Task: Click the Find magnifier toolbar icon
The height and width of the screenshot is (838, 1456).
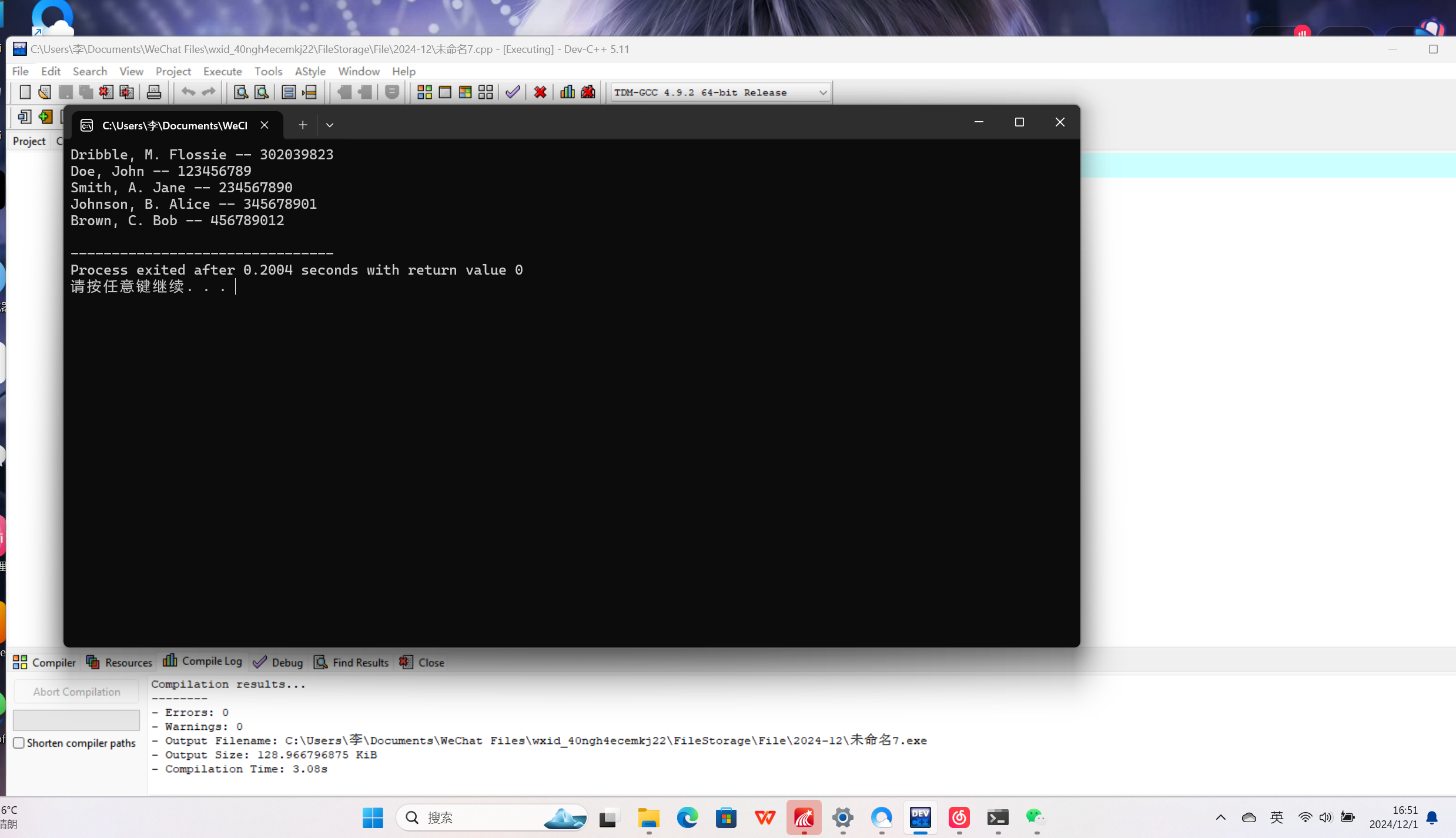Action: [240, 92]
